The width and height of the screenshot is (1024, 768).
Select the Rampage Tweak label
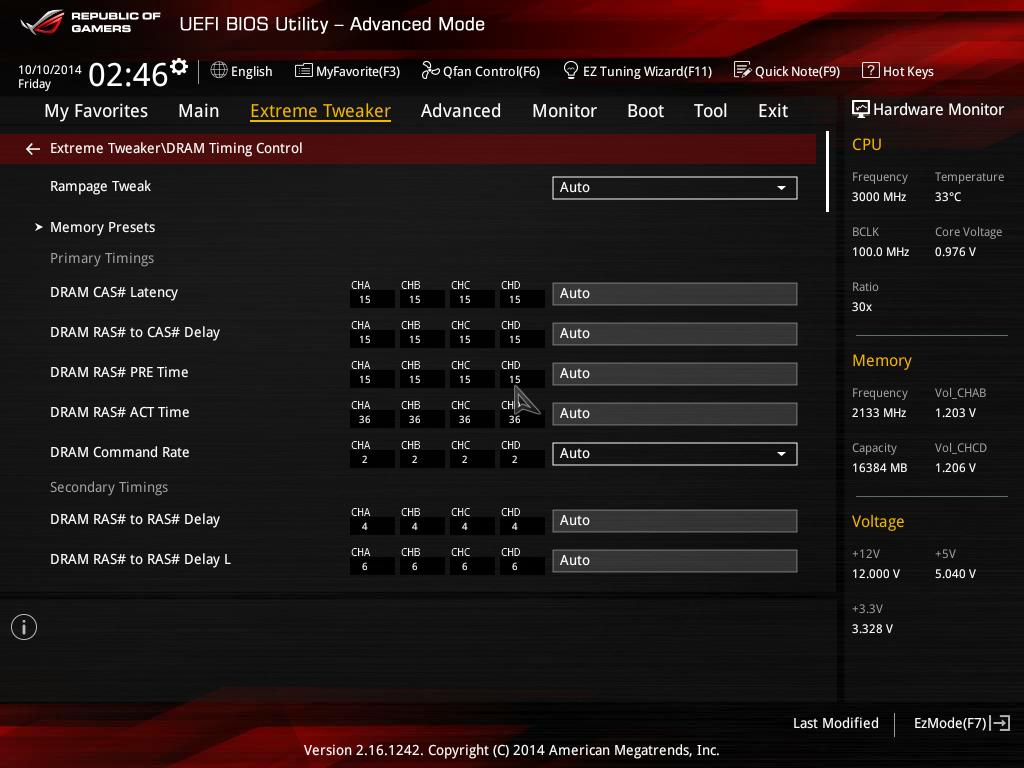[x=101, y=186]
